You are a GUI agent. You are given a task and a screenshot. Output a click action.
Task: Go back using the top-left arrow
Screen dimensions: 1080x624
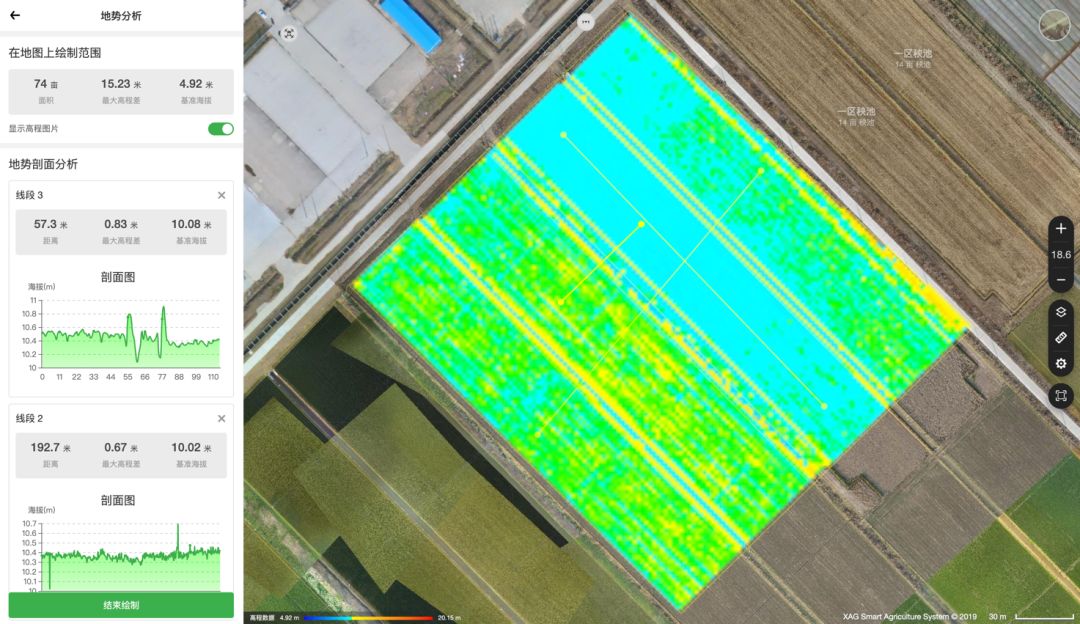(x=15, y=16)
